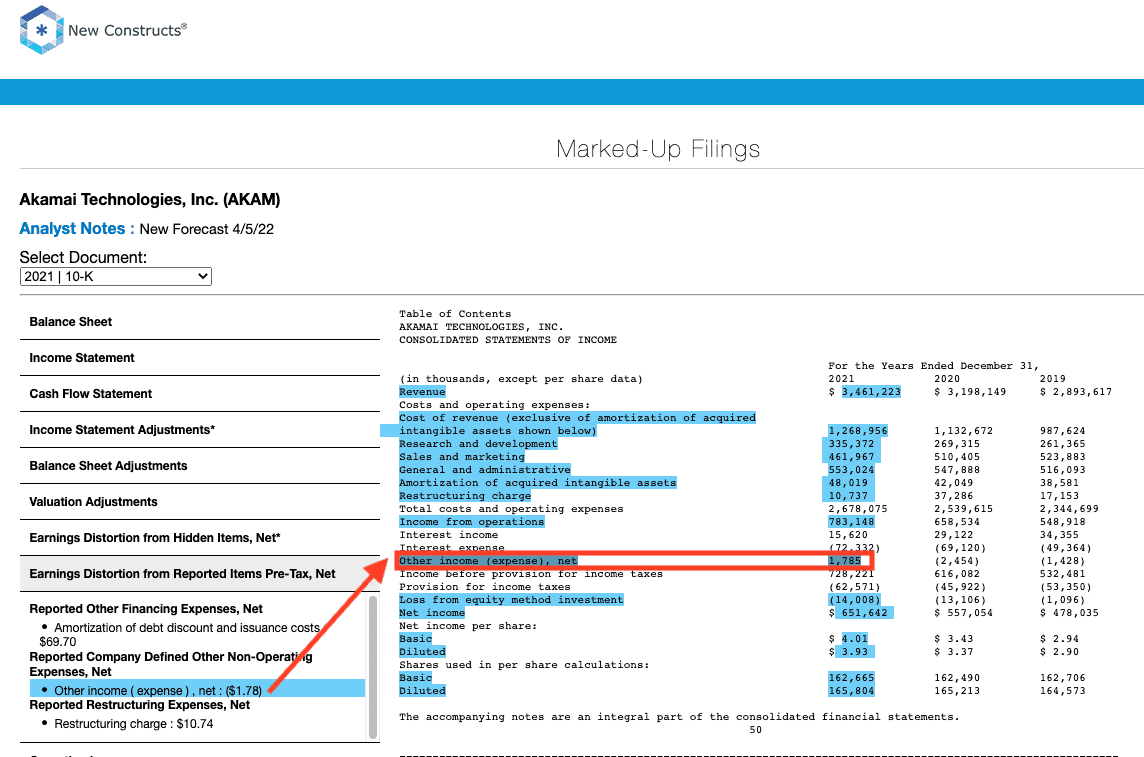The image size is (1144, 757).
Task: Click the highlighted basic shares value 162,665
Action: click(851, 678)
